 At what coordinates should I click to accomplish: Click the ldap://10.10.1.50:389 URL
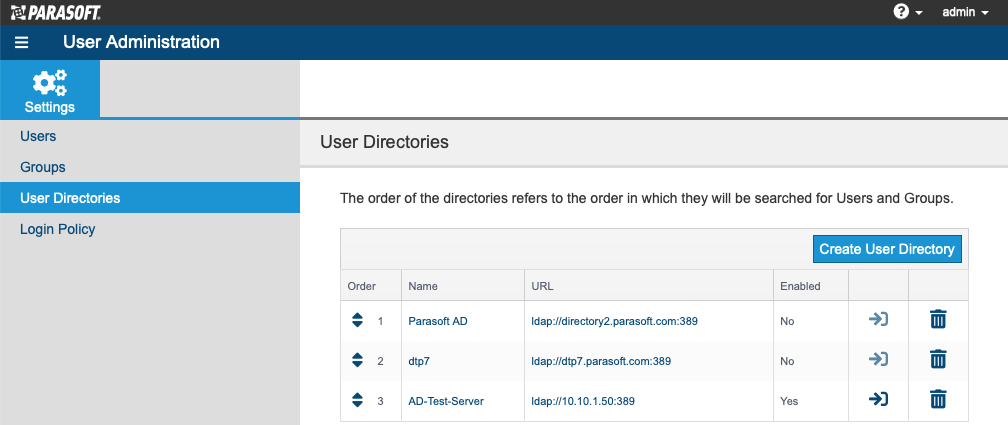[583, 401]
